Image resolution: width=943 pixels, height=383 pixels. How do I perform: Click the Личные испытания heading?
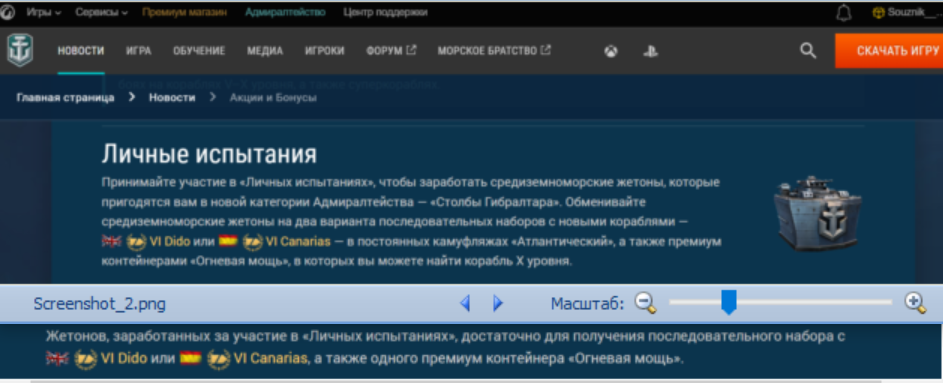pyautogui.click(x=209, y=155)
